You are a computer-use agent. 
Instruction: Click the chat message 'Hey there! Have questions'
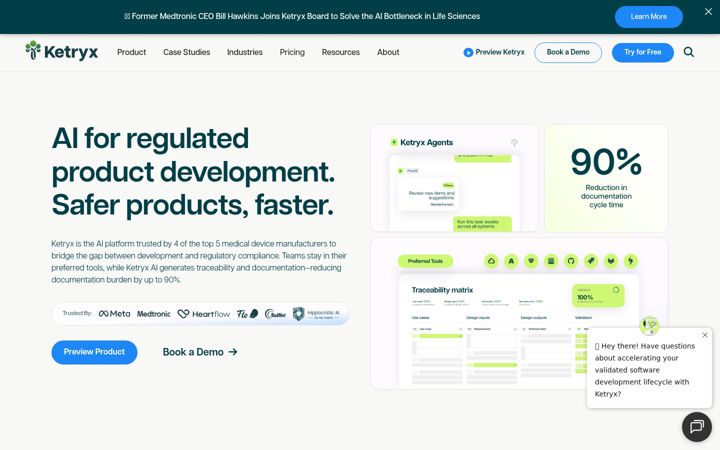pos(645,370)
